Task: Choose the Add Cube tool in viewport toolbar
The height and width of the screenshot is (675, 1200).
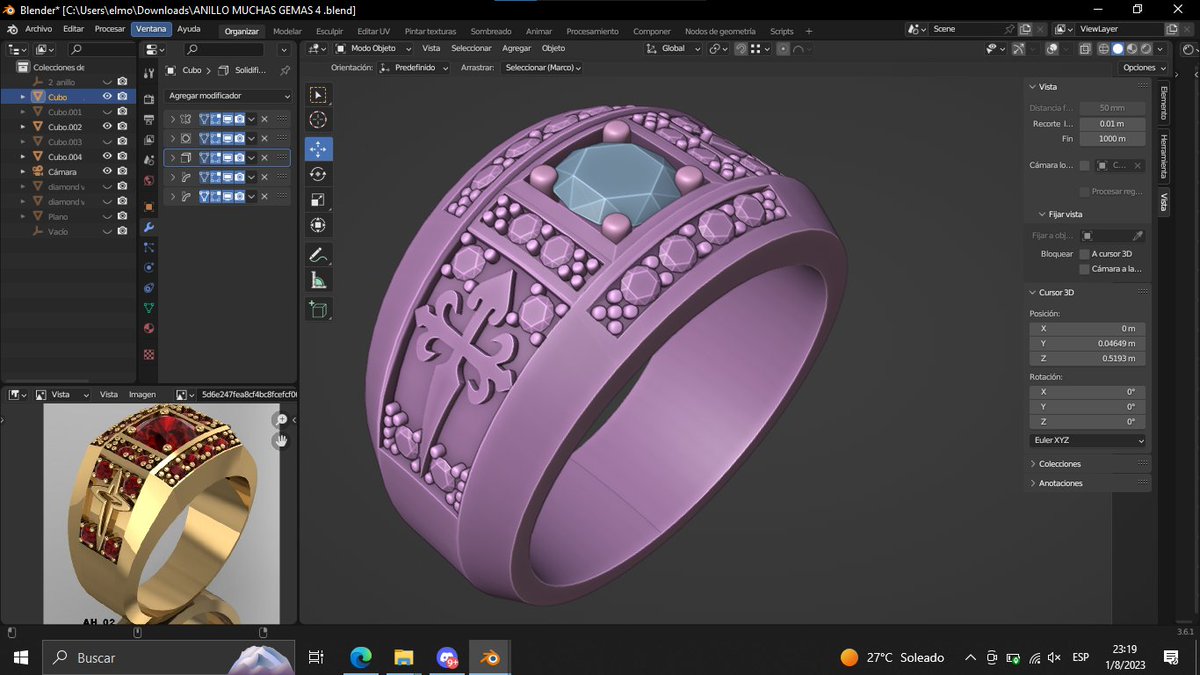Action: pos(318,310)
